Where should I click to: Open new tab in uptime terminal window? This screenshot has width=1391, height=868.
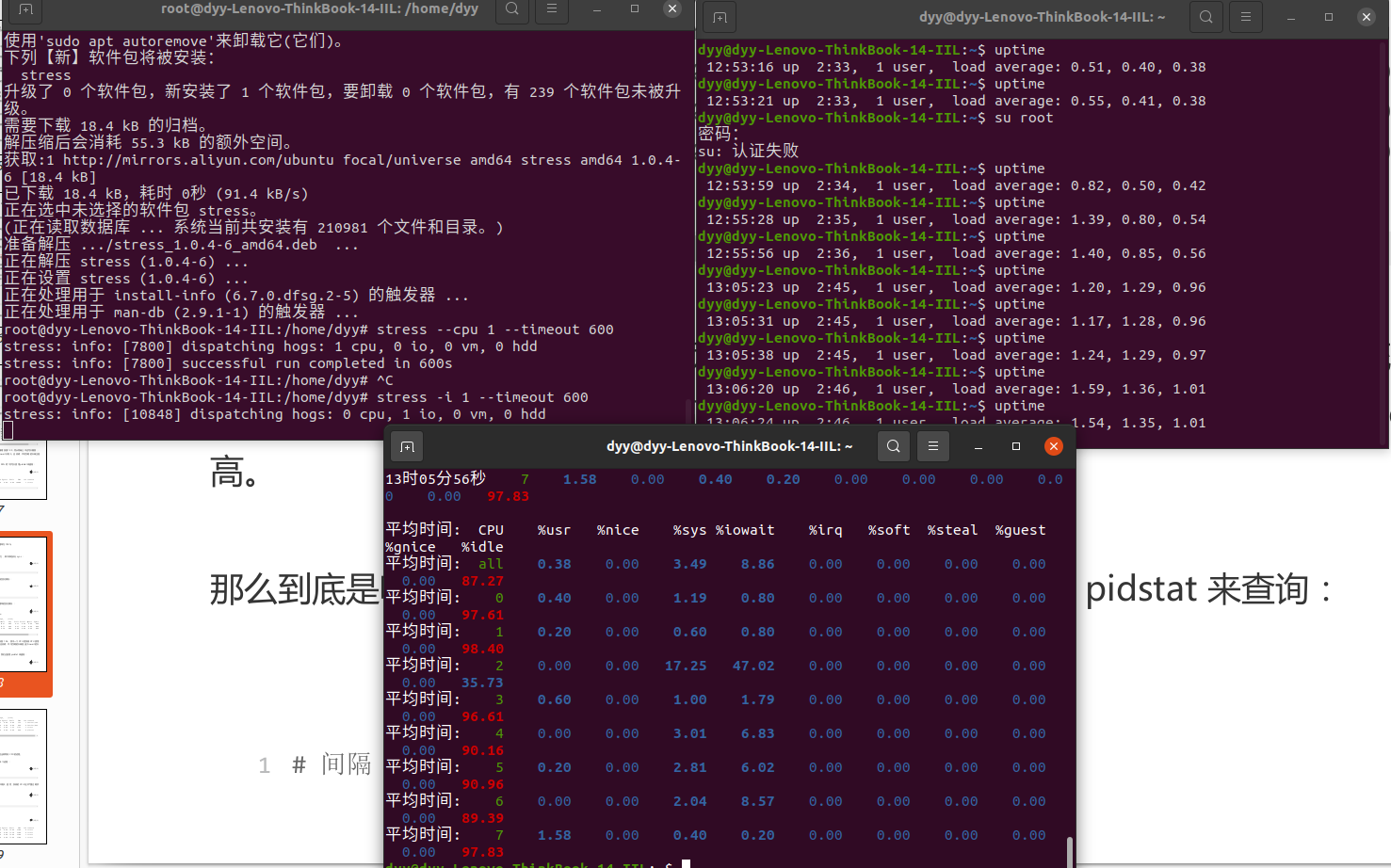(x=720, y=17)
